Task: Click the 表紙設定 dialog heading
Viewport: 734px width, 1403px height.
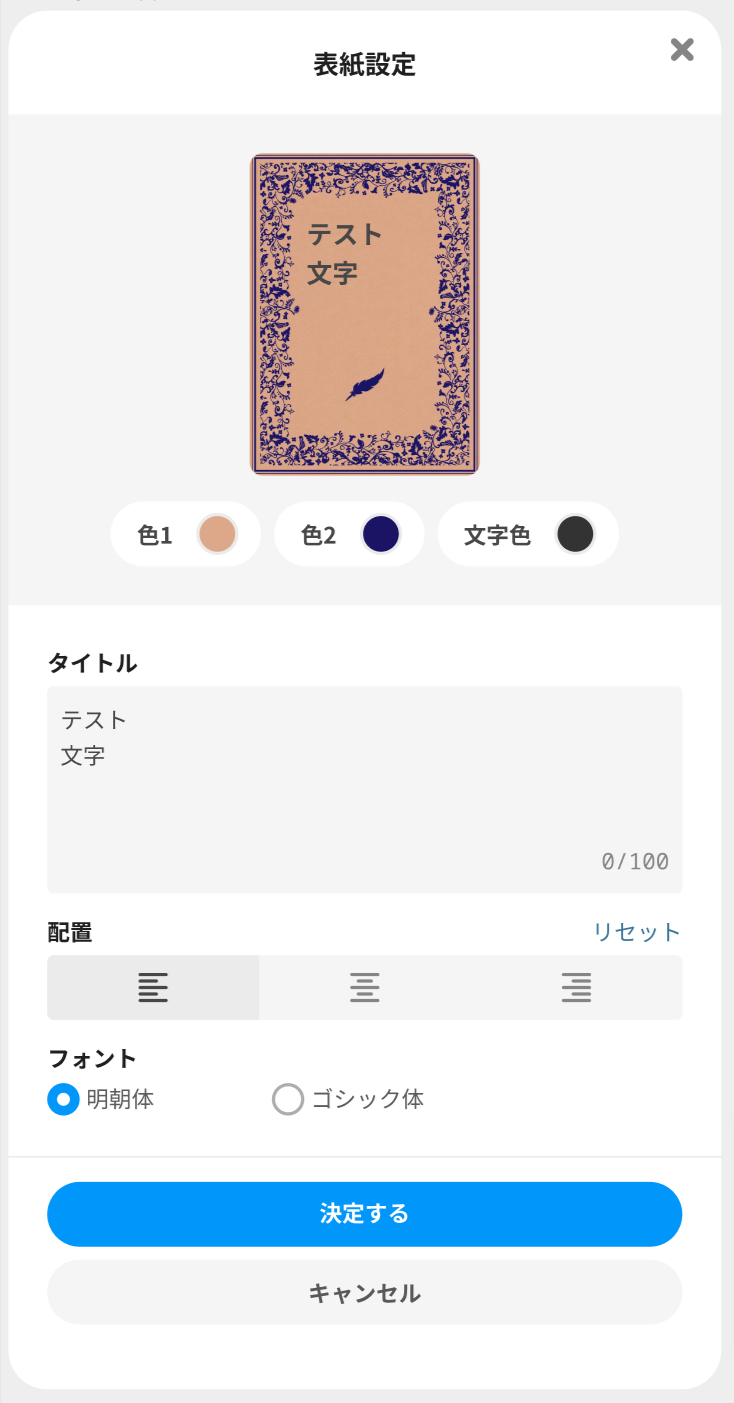Action: [x=364, y=65]
